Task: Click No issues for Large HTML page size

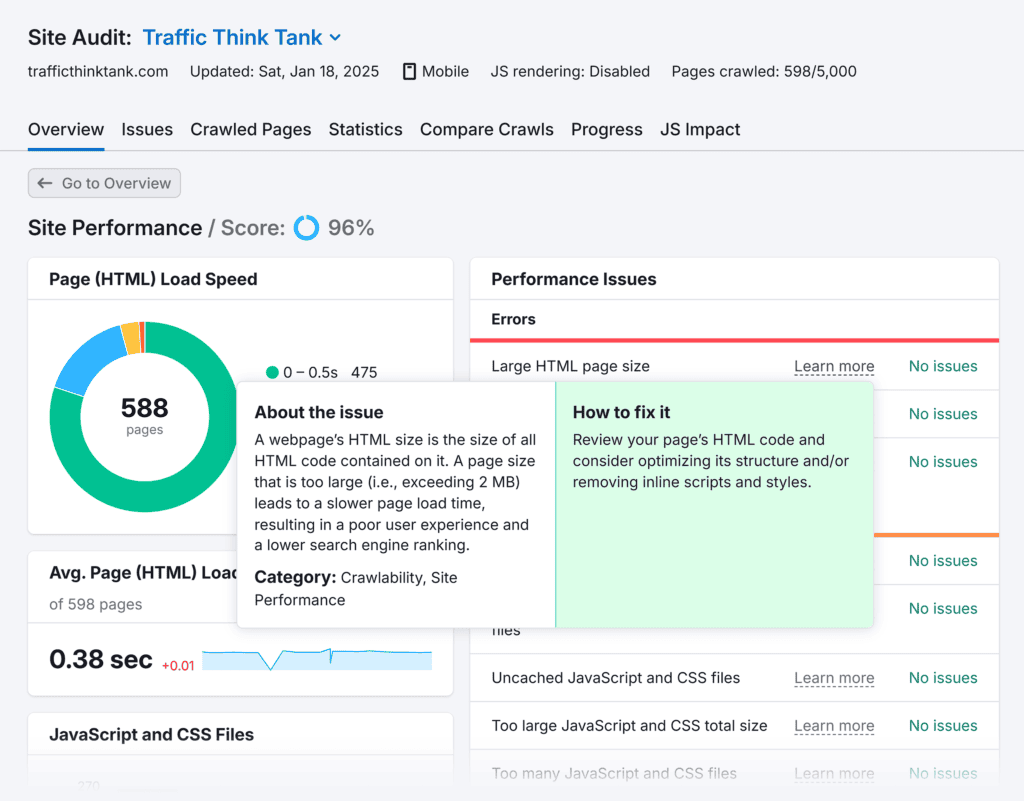Action: (942, 366)
